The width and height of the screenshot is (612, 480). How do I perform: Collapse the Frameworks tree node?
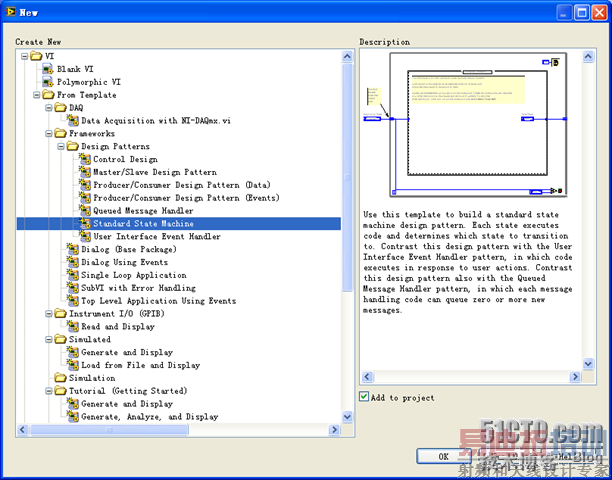click(x=49, y=133)
